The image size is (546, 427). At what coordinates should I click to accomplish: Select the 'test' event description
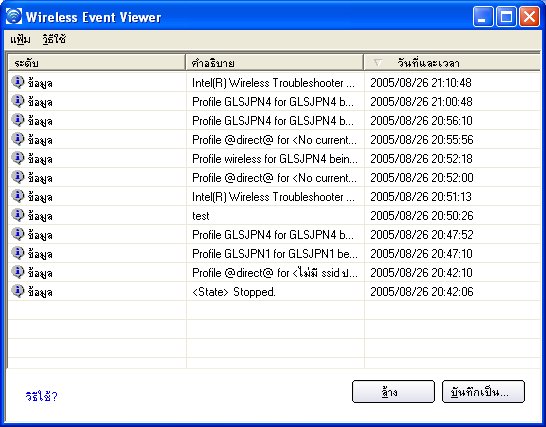point(201,216)
